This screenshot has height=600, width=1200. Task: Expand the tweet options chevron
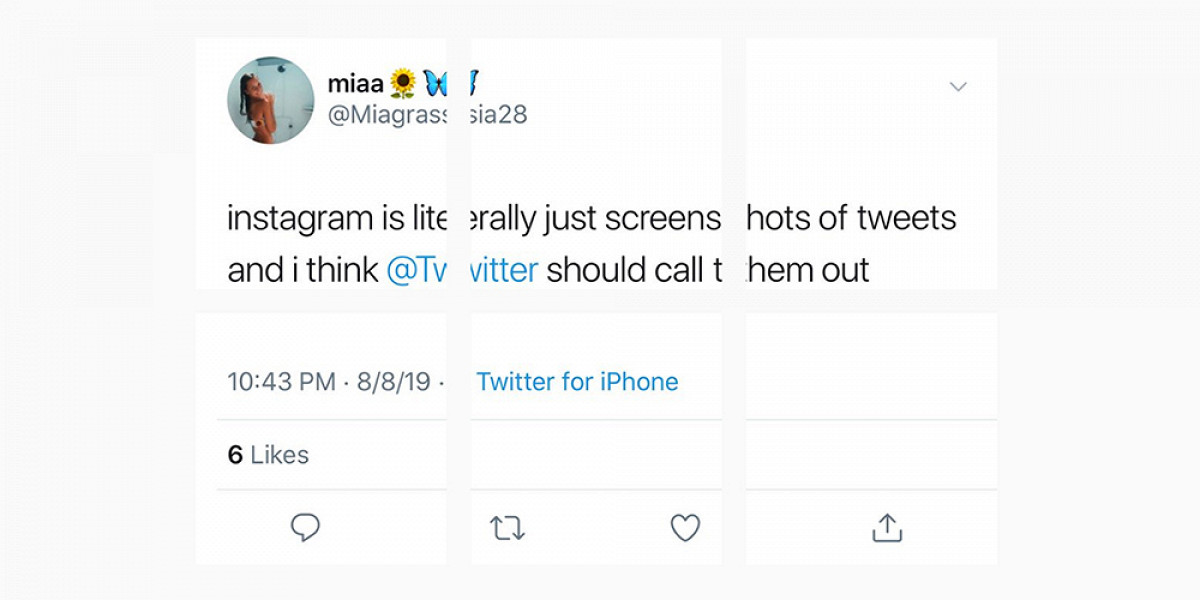958,87
